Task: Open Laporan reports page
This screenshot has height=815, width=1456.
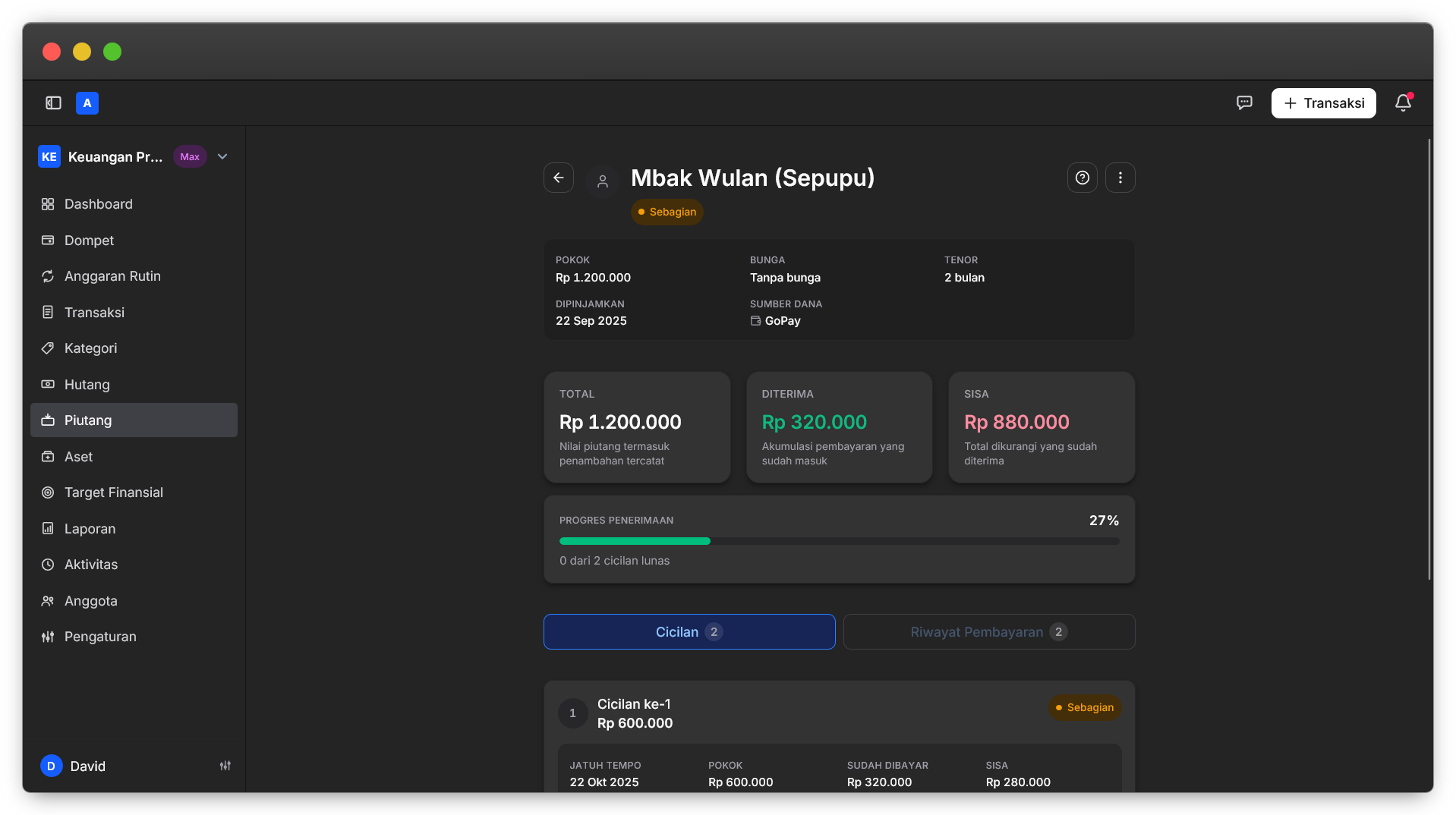Action: click(134, 529)
